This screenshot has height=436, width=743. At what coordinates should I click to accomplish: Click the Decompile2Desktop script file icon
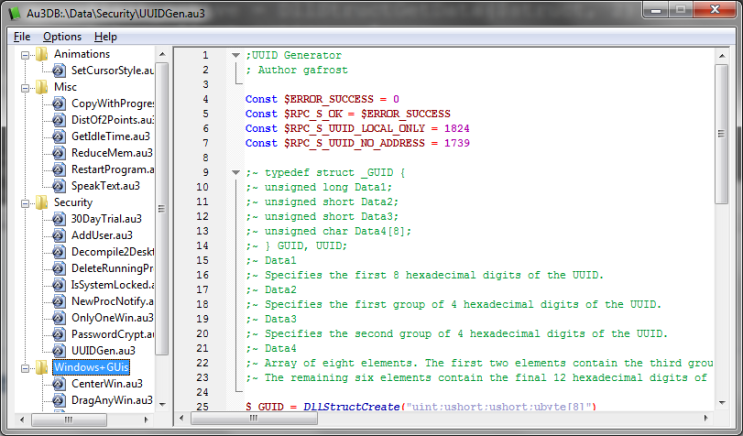pyautogui.click(x=59, y=252)
